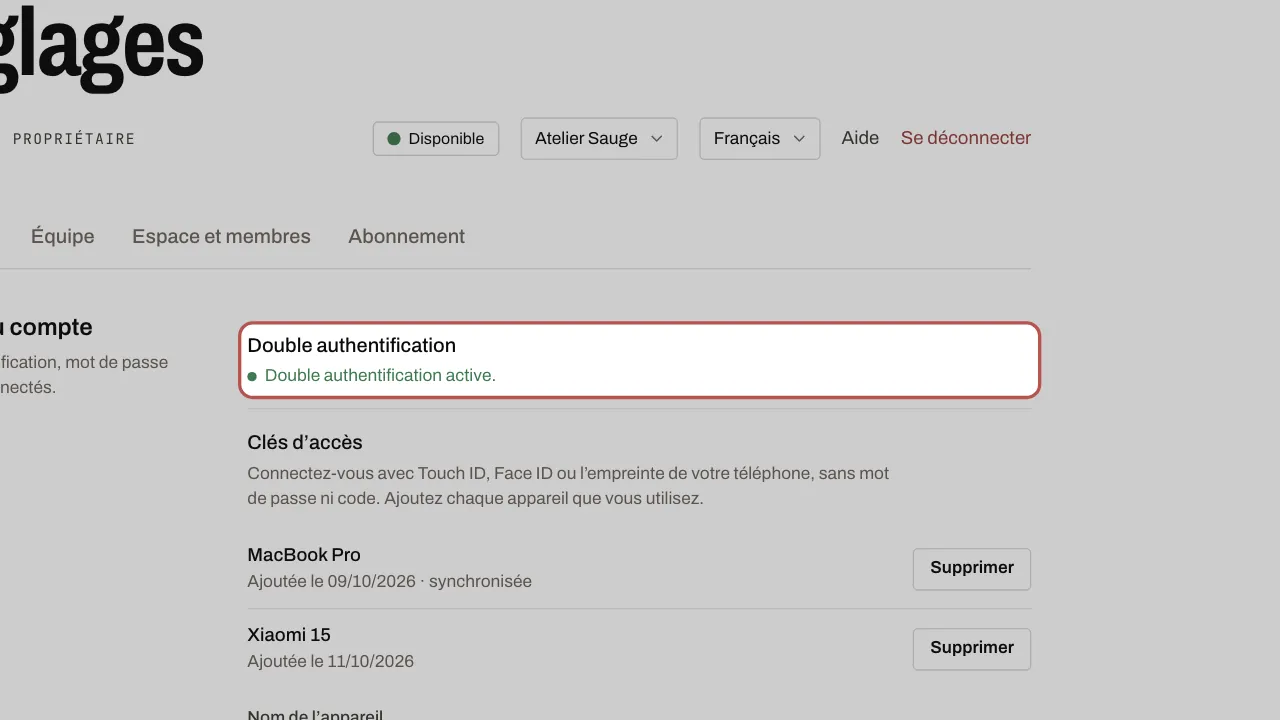This screenshot has width=1280, height=720.
Task: Click the Disponible status button
Action: click(x=436, y=138)
